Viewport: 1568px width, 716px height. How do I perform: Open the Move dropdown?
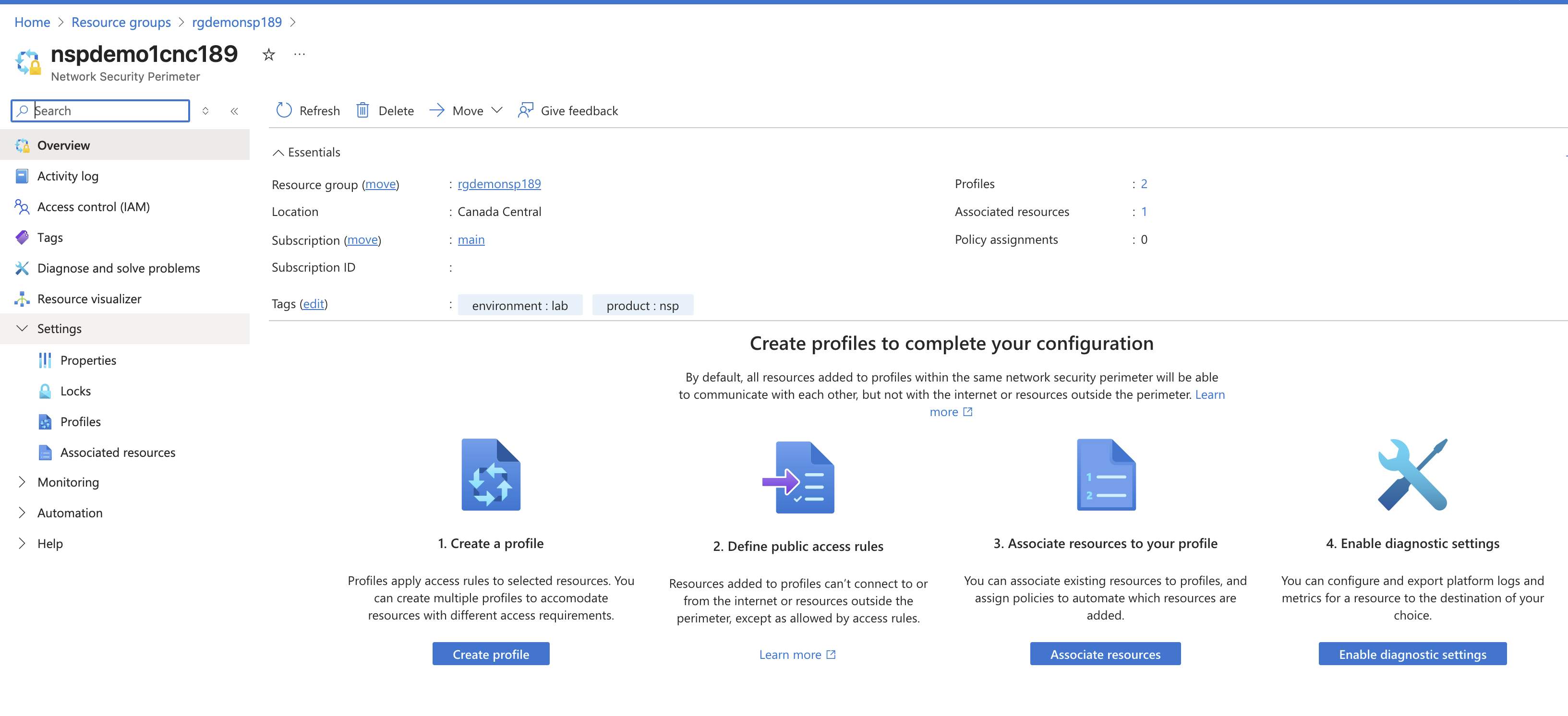point(466,111)
